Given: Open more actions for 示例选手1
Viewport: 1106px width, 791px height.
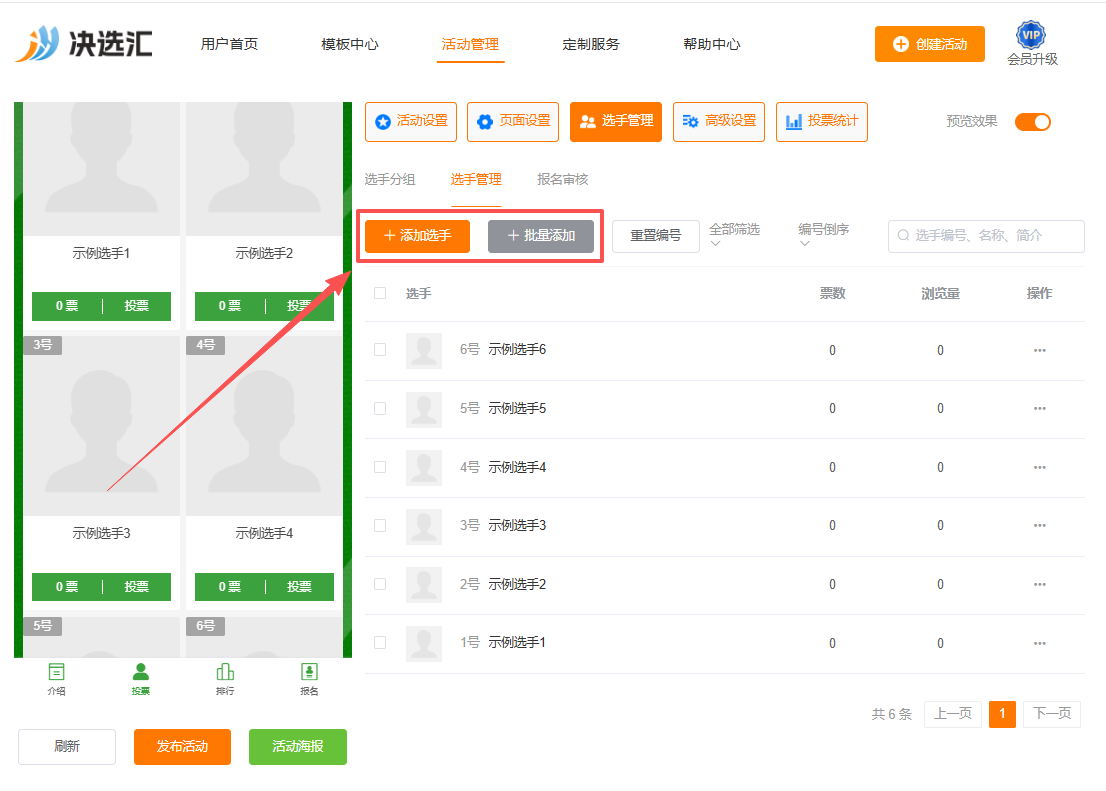Looking at the screenshot, I should pyautogui.click(x=1039, y=643).
